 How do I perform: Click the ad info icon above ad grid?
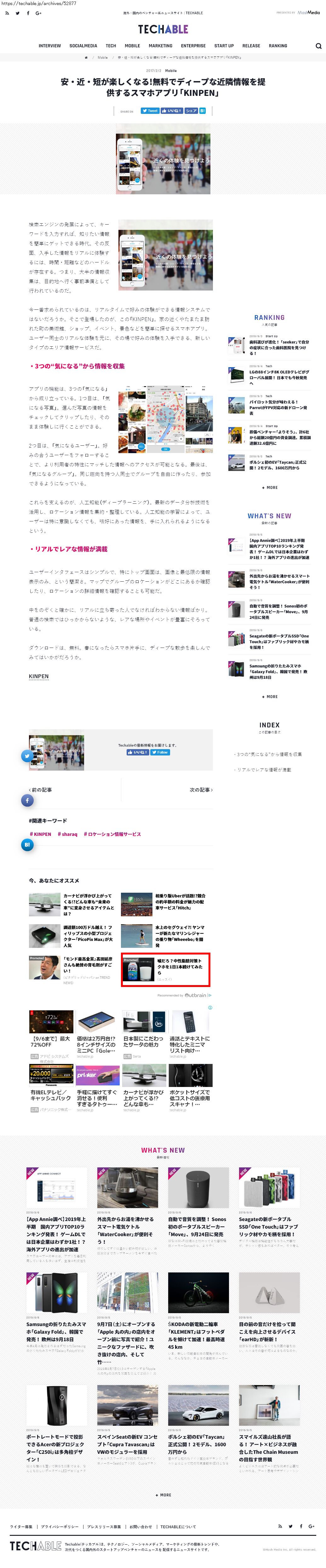coord(210,1007)
